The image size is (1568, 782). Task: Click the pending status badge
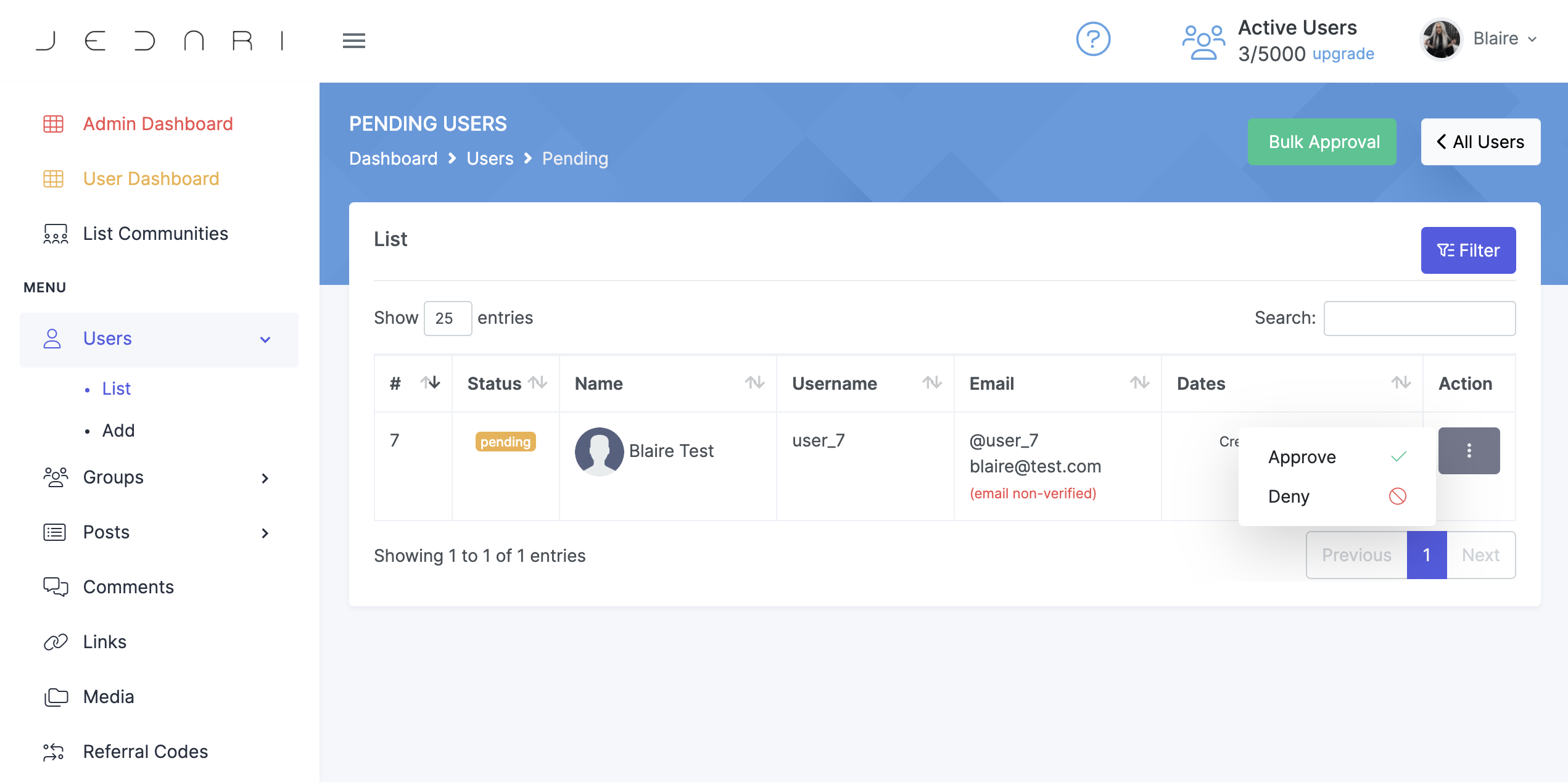(505, 442)
